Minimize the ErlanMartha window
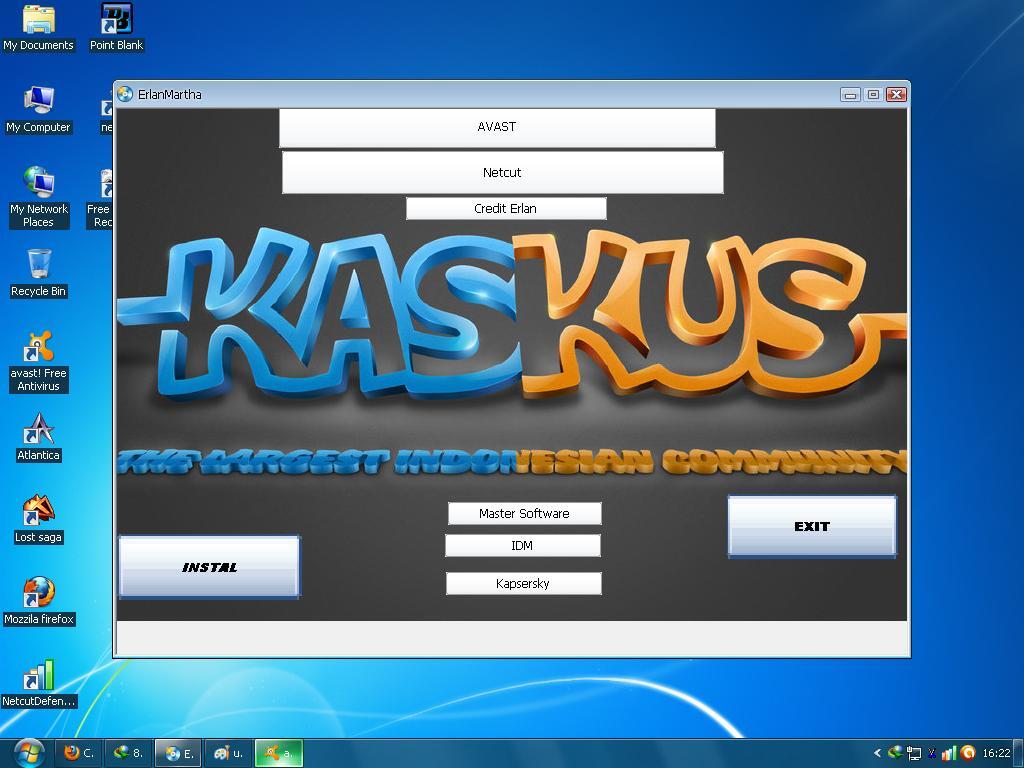Viewport: 1024px width, 768px height. [x=850, y=95]
